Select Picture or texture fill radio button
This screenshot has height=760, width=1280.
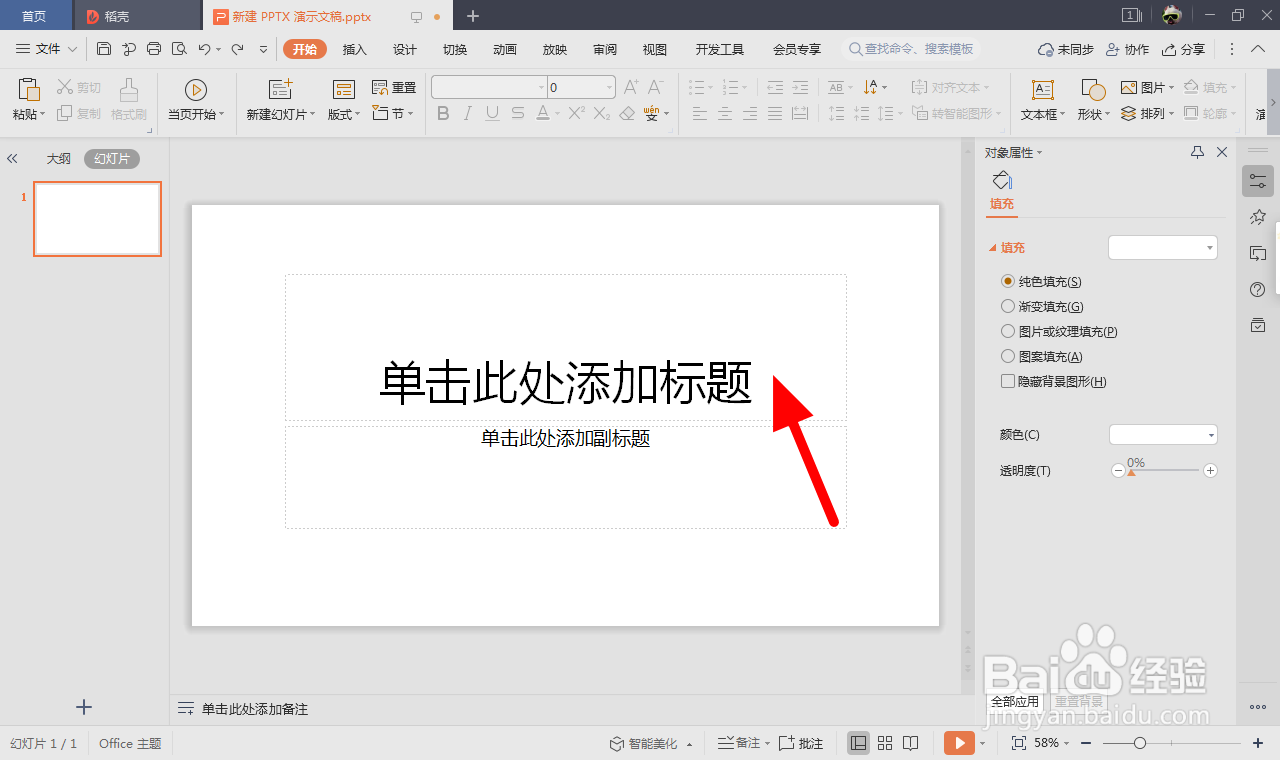tap(1008, 331)
